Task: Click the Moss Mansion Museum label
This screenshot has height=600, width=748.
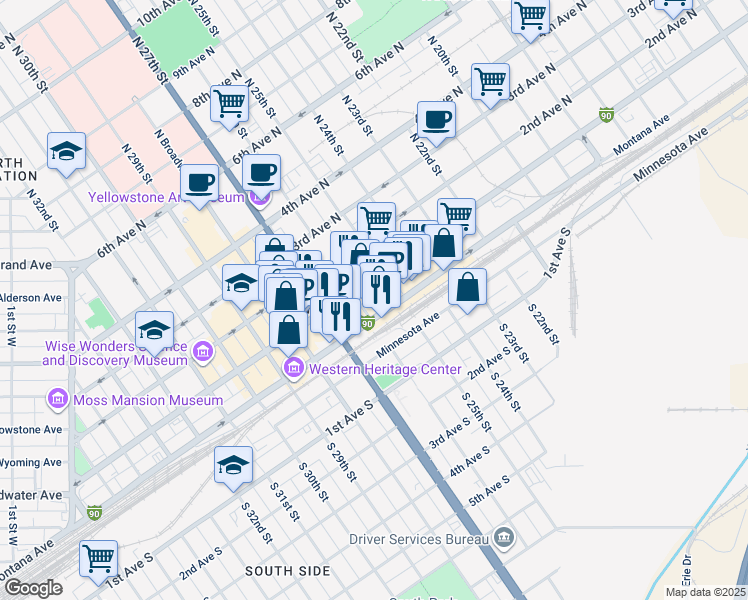Action: click(148, 400)
